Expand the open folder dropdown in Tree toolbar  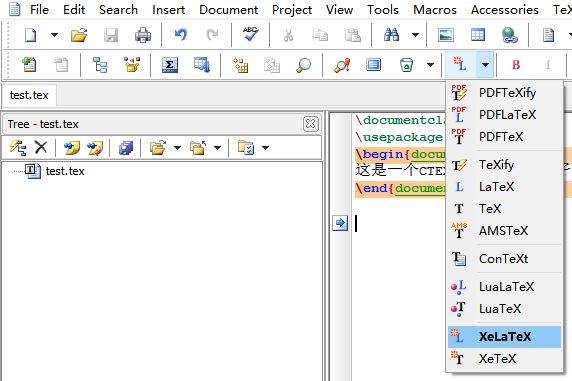pyautogui.click(x=177, y=148)
